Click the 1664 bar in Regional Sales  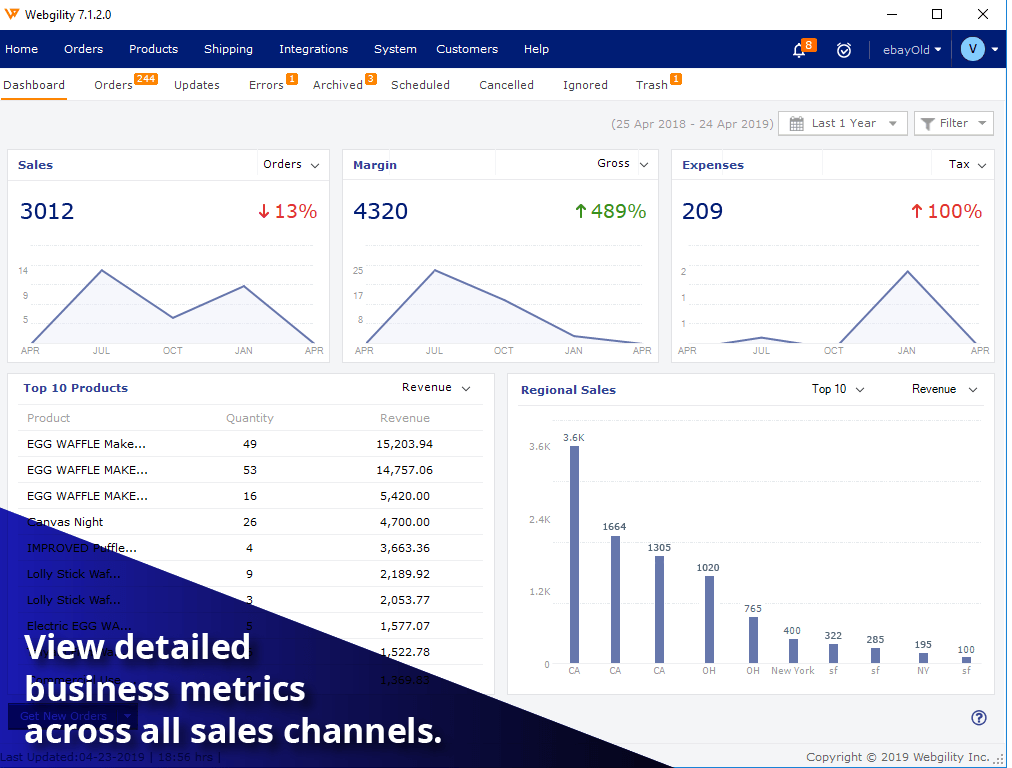tap(615, 600)
